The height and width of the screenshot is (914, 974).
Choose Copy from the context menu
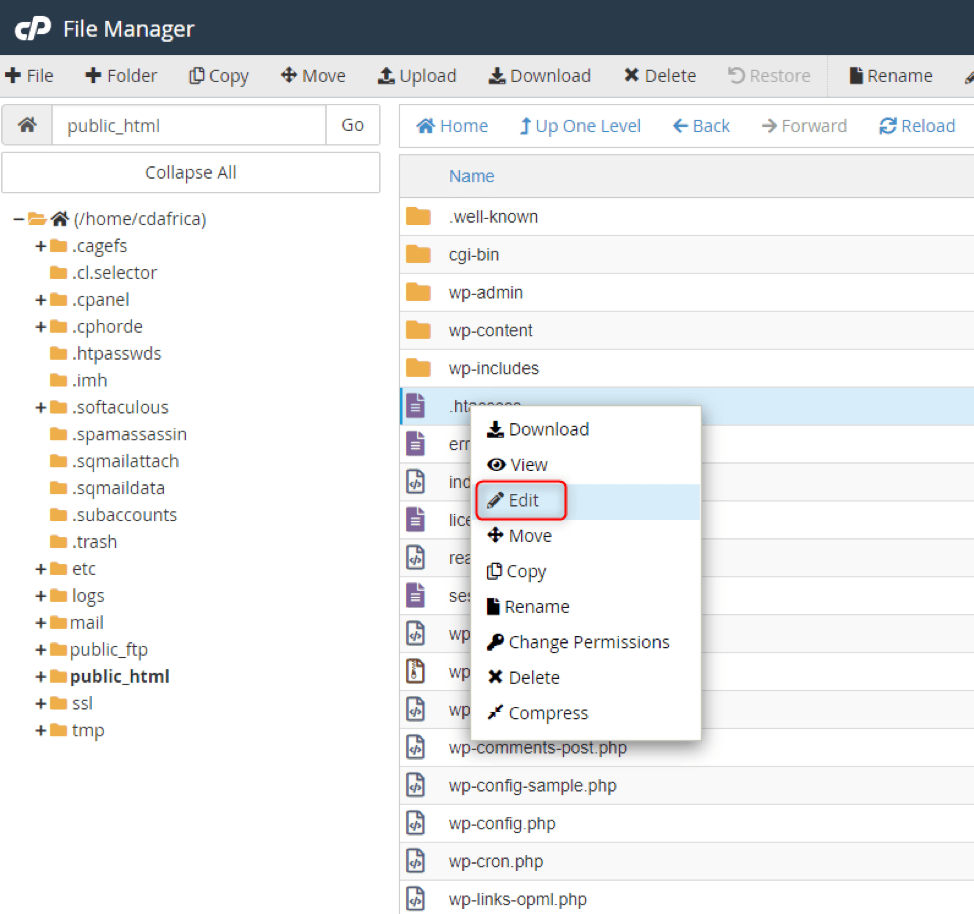point(586,571)
